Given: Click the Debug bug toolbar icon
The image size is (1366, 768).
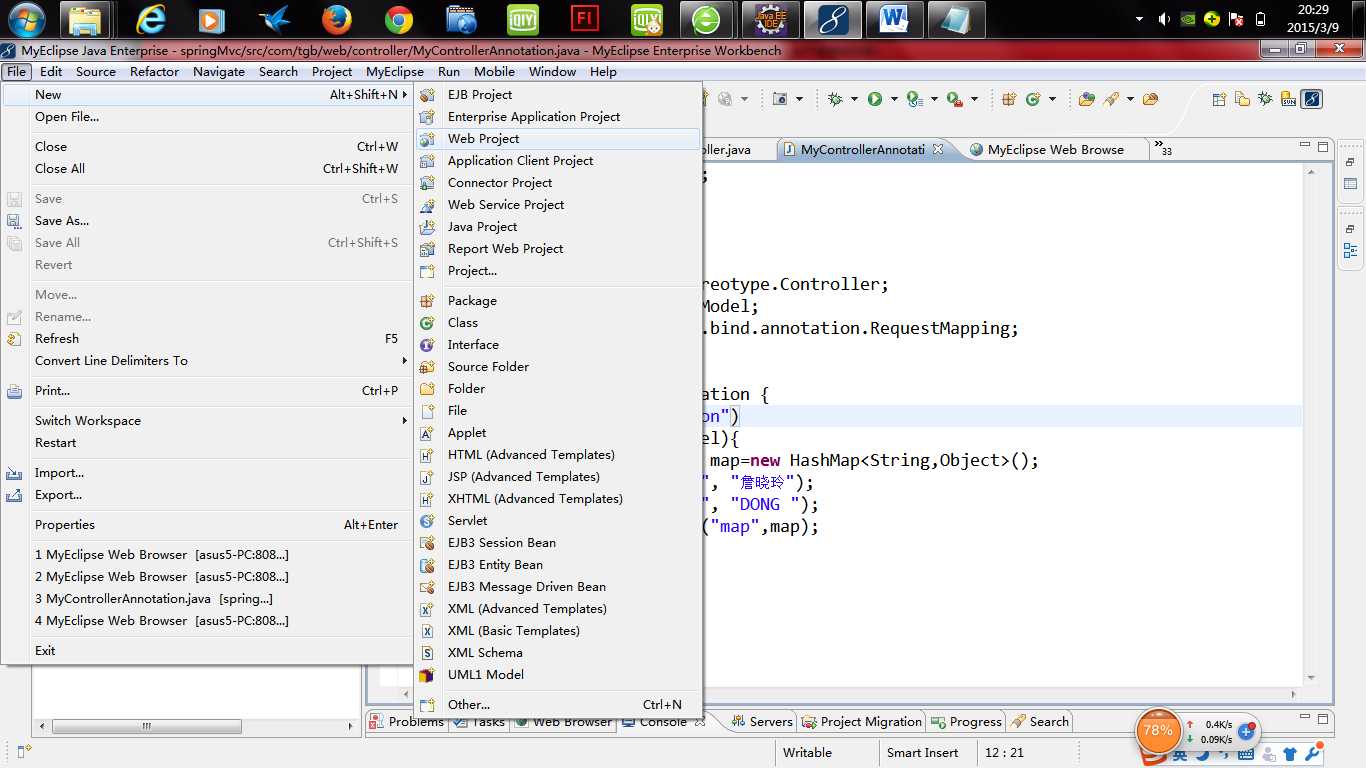Looking at the screenshot, I should (835, 99).
